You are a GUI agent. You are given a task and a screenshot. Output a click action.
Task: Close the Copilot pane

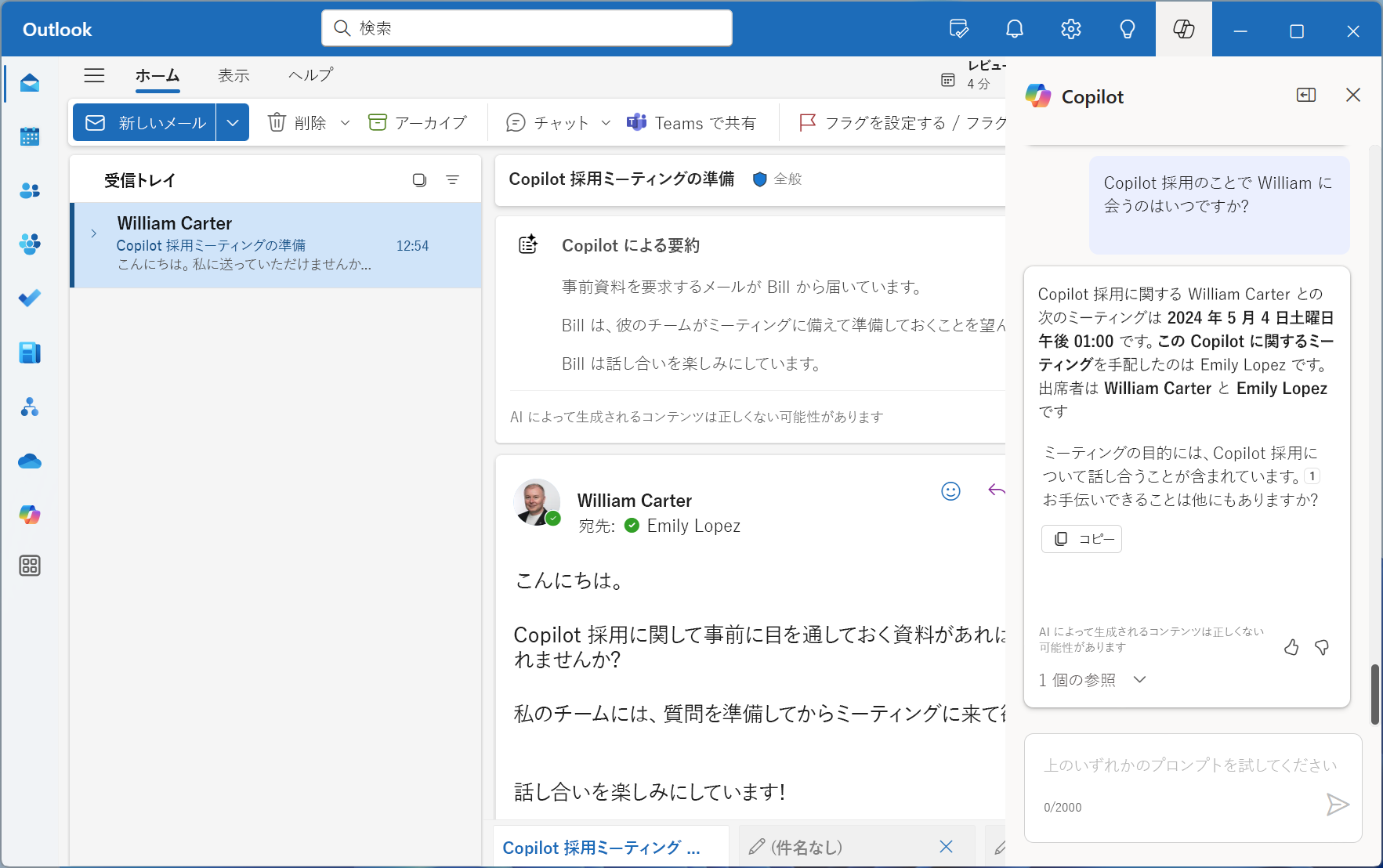1353,95
